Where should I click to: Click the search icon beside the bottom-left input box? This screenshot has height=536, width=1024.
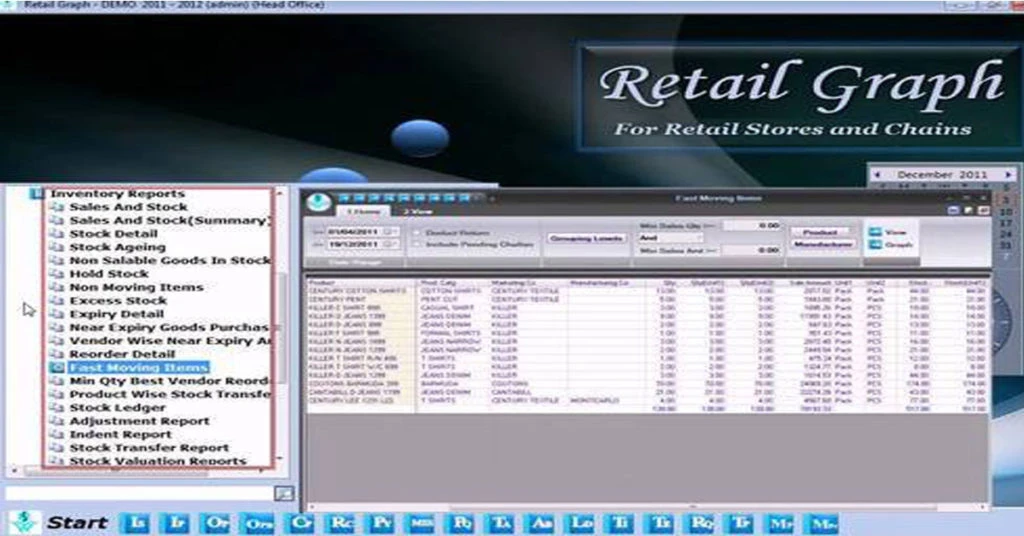click(x=284, y=493)
